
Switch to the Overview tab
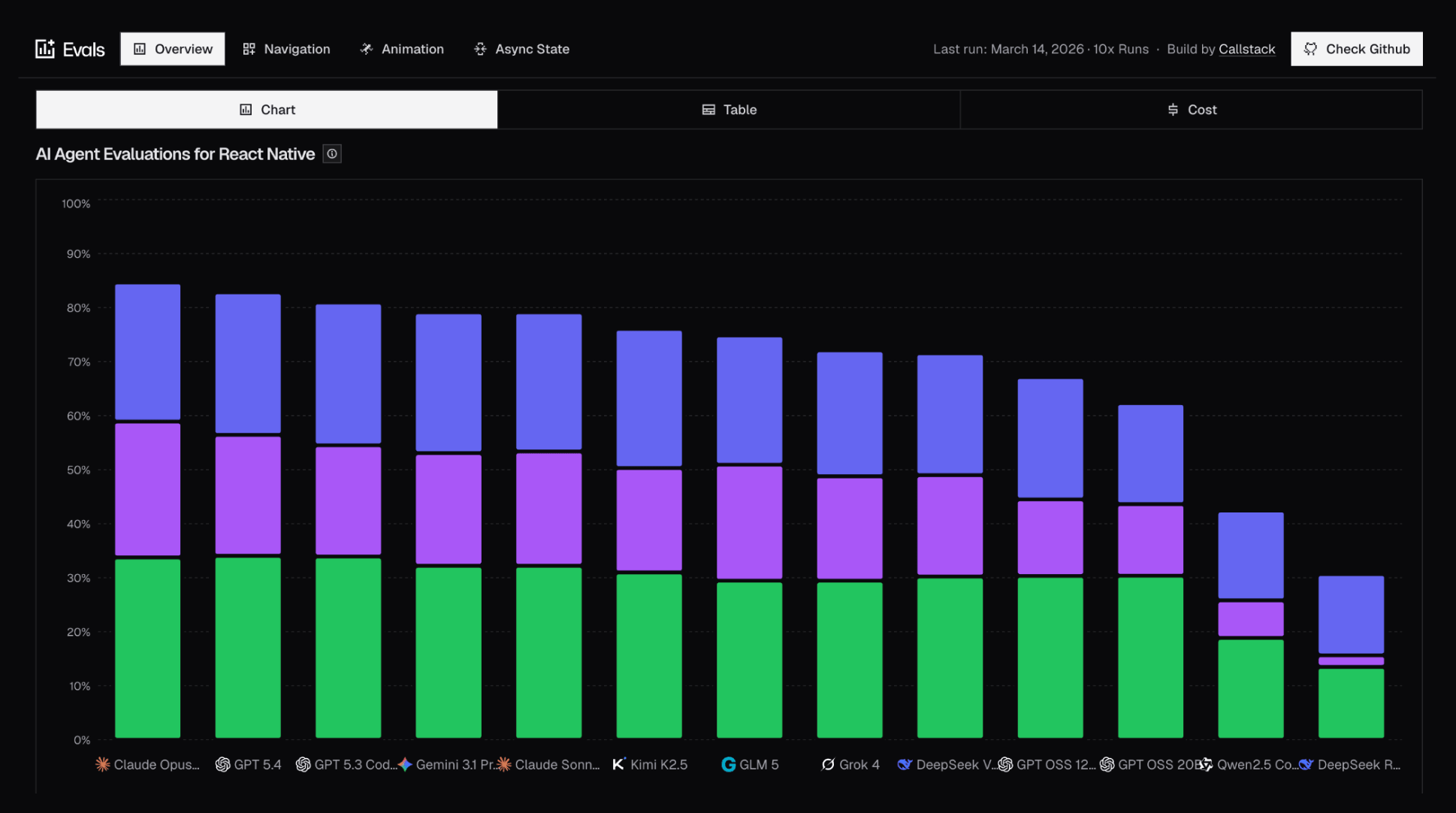pos(173,49)
